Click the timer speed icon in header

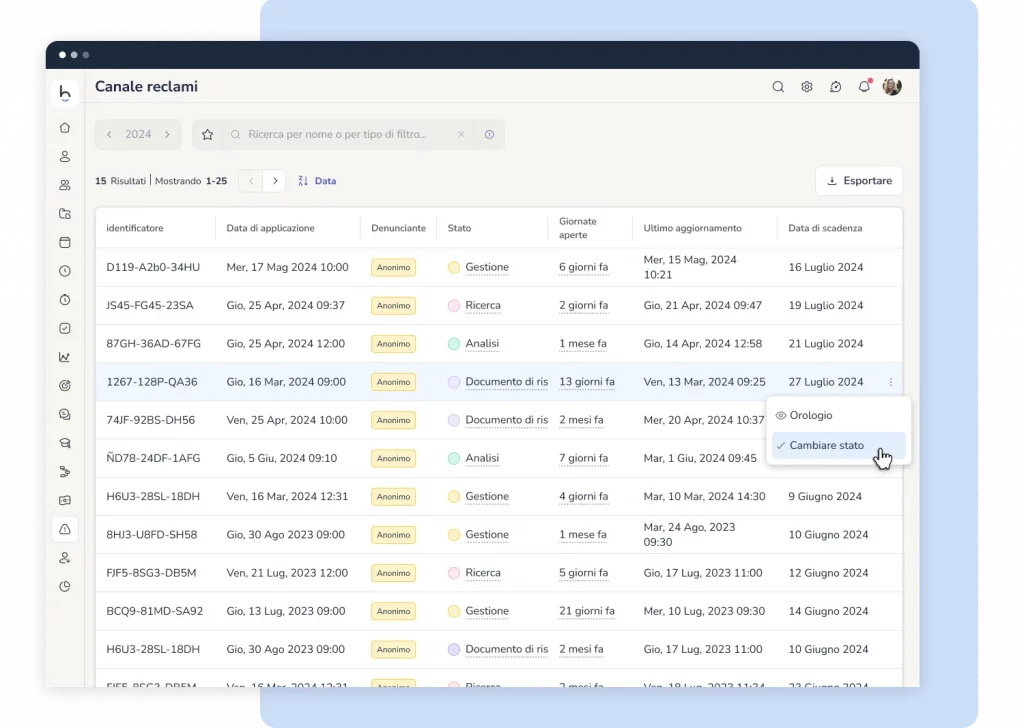[x=836, y=87]
